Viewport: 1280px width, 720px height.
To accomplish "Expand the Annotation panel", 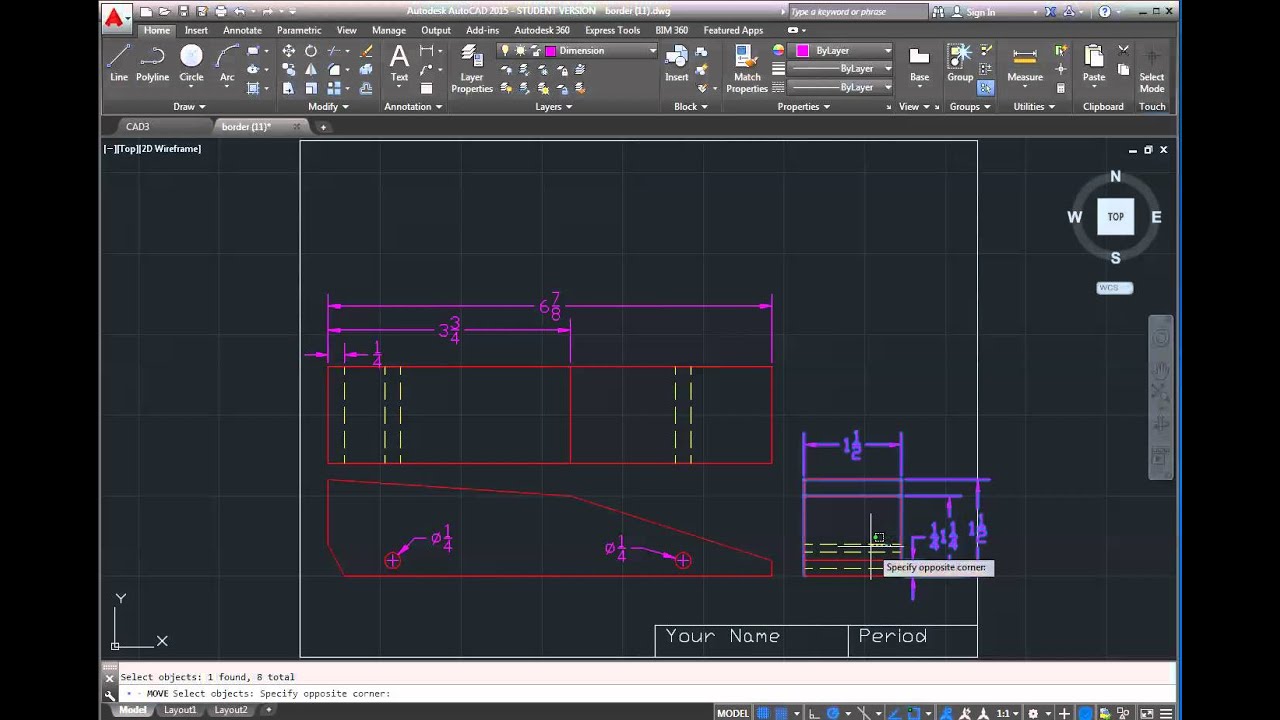I will [x=413, y=107].
